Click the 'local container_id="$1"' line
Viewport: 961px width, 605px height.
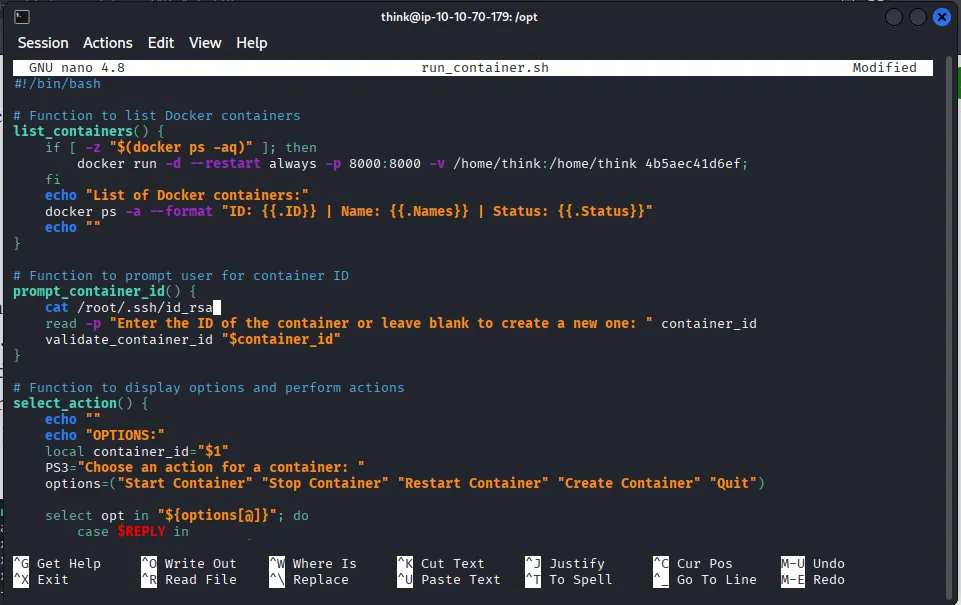point(137,451)
